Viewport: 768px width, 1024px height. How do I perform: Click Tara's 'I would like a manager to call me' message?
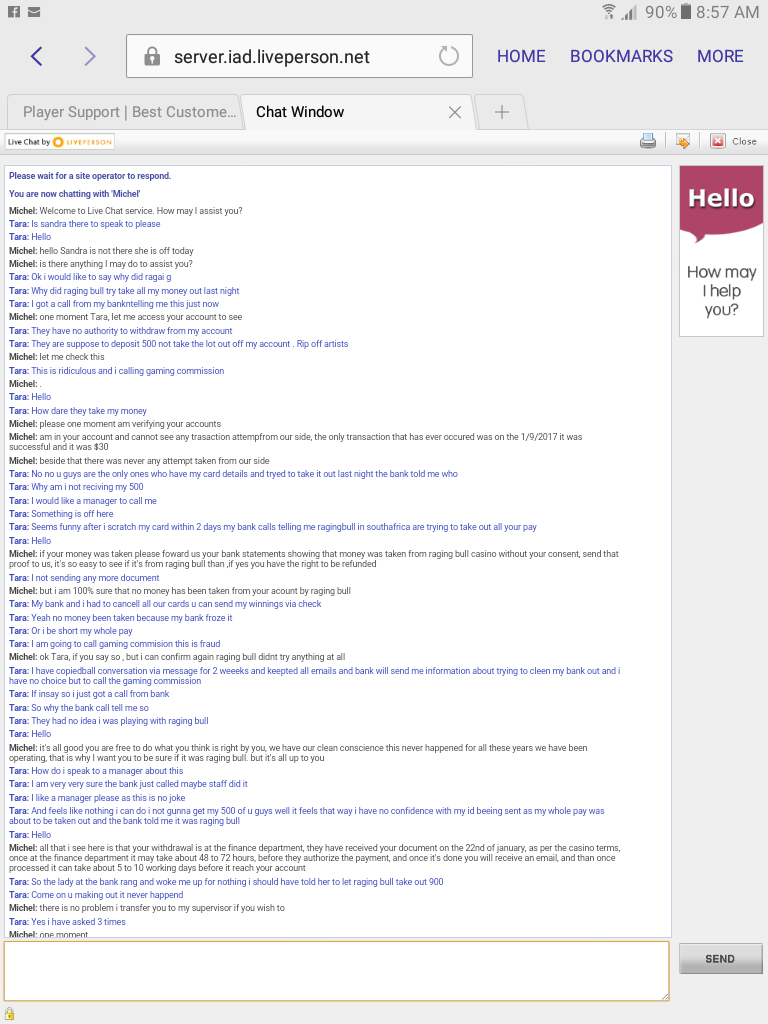pos(82,501)
